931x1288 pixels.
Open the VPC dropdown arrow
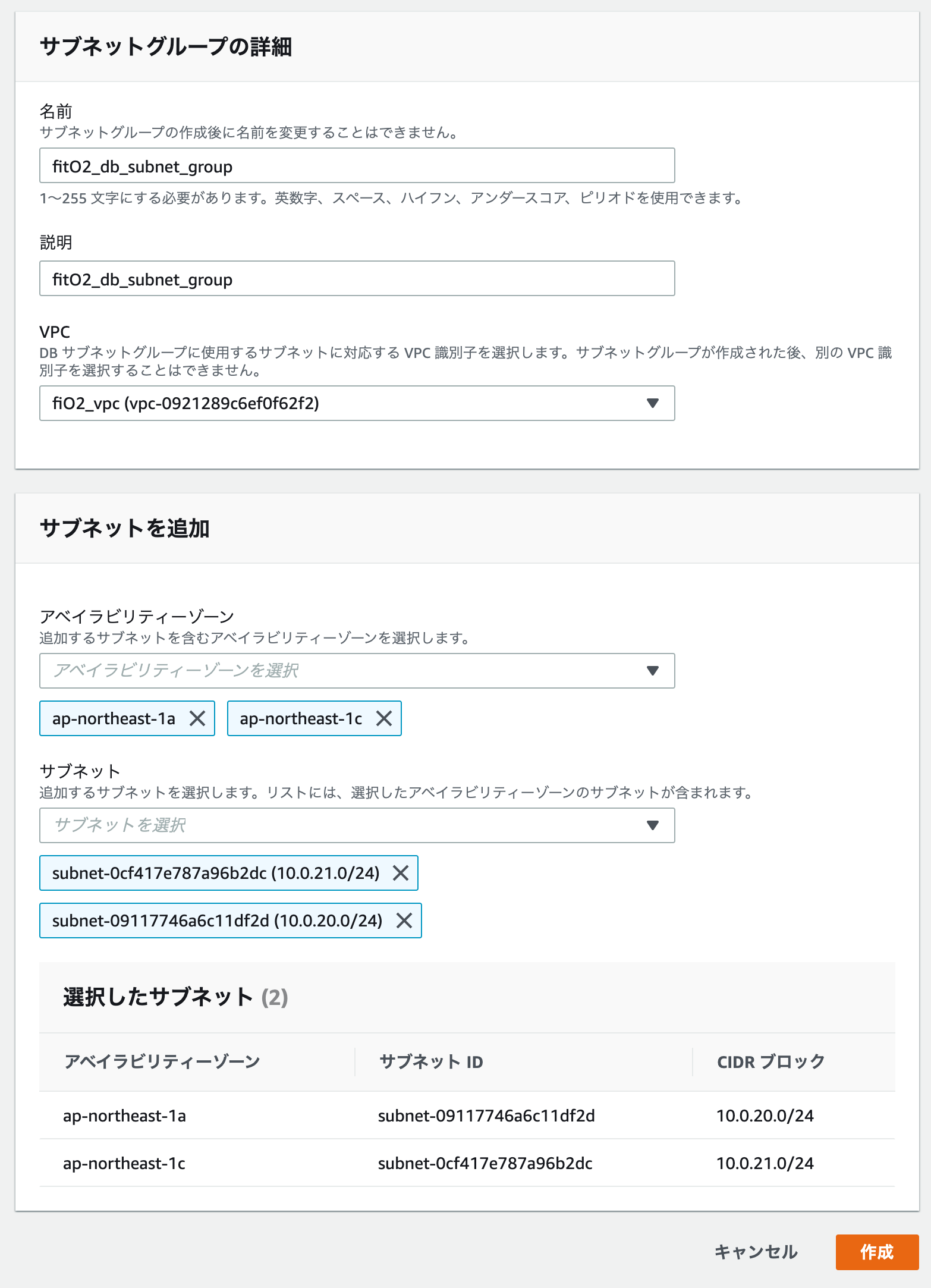pyautogui.click(x=652, y=403)
